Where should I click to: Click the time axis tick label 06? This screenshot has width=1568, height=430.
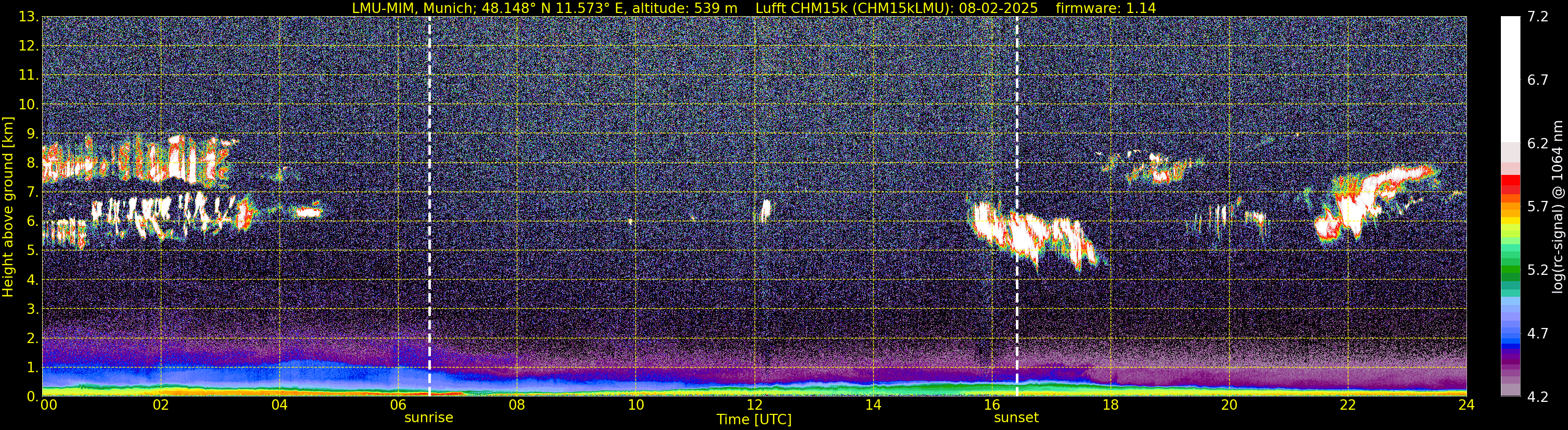(x=398, y=405)
